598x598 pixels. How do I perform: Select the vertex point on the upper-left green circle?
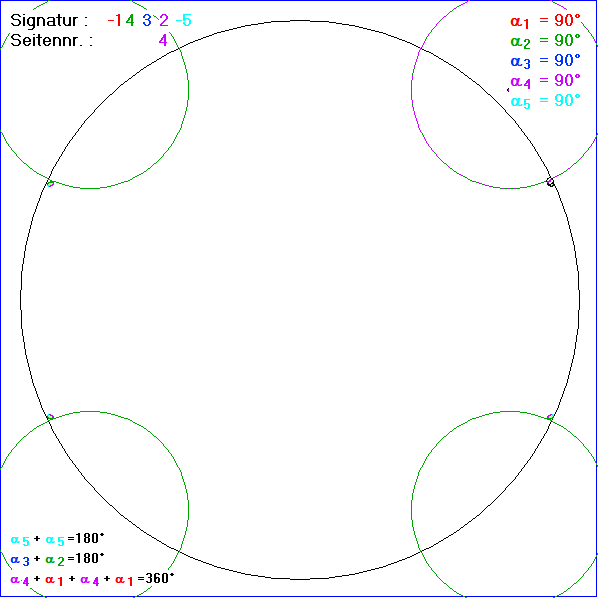click(x=50, y=183)
